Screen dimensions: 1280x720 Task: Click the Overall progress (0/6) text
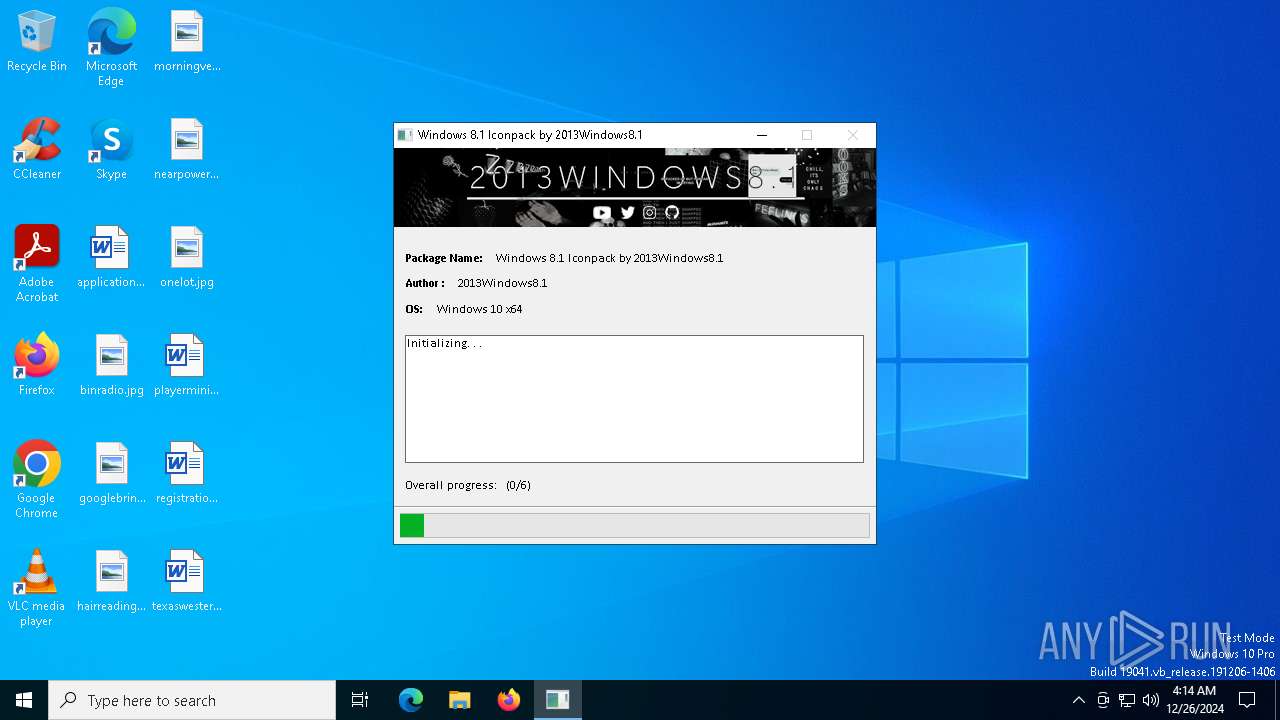(x=468, y=485)
